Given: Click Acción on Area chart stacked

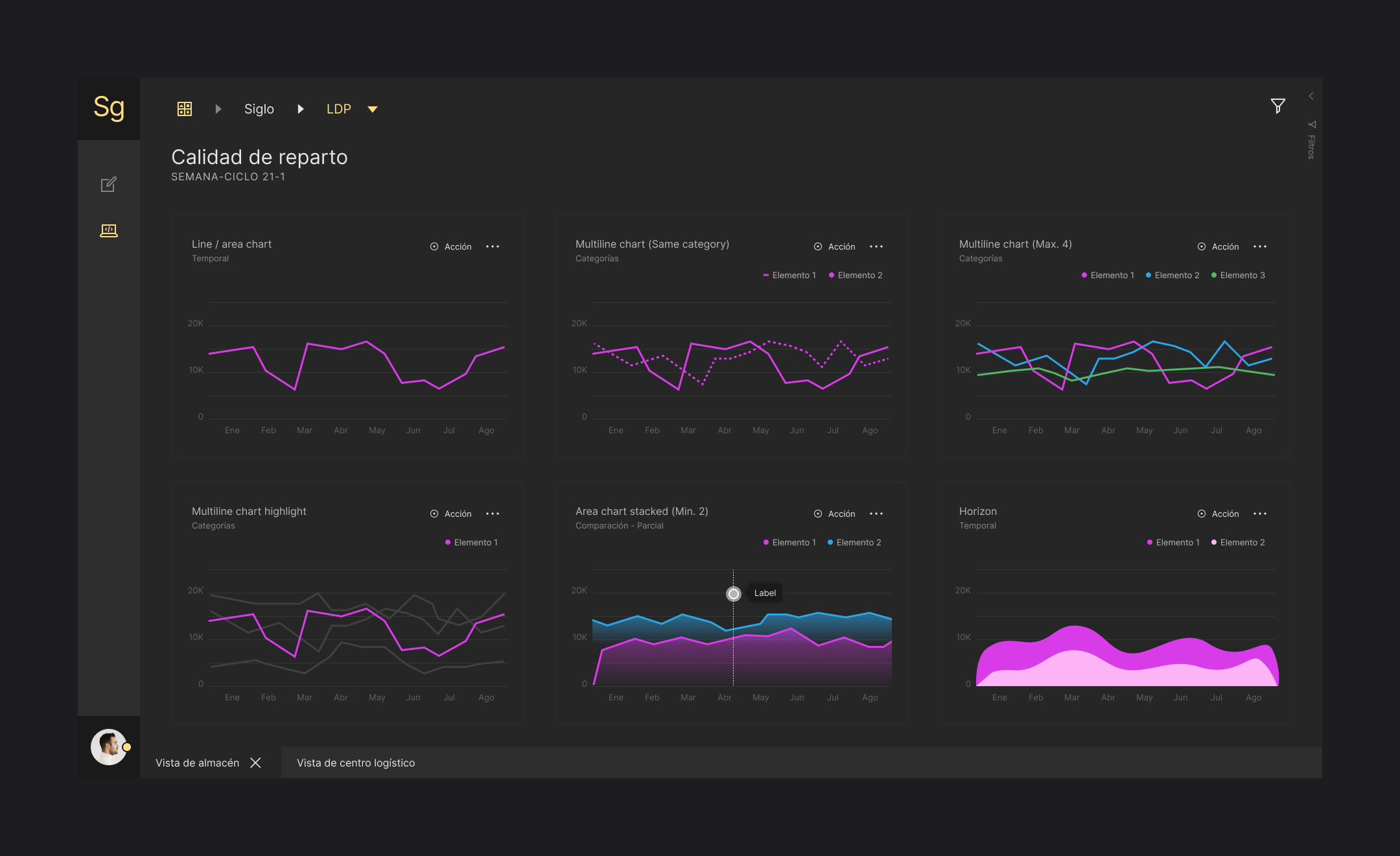Looking at the screenshot, I should tap(835, 514).
